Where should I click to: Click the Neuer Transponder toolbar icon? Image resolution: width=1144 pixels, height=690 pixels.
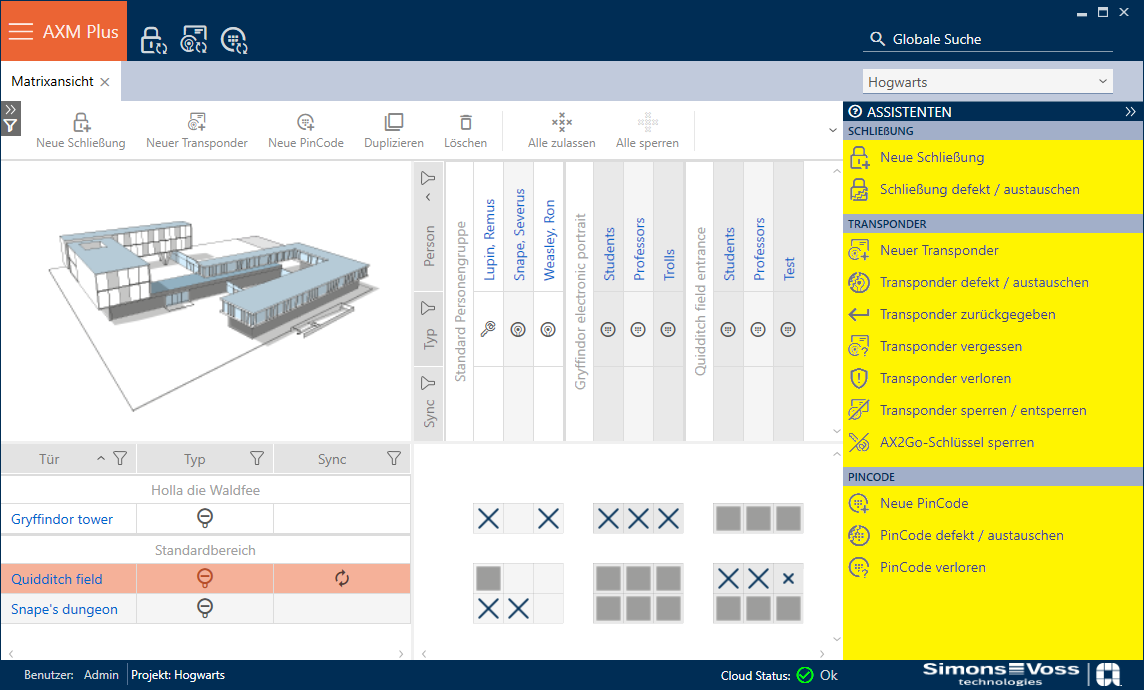197,122
